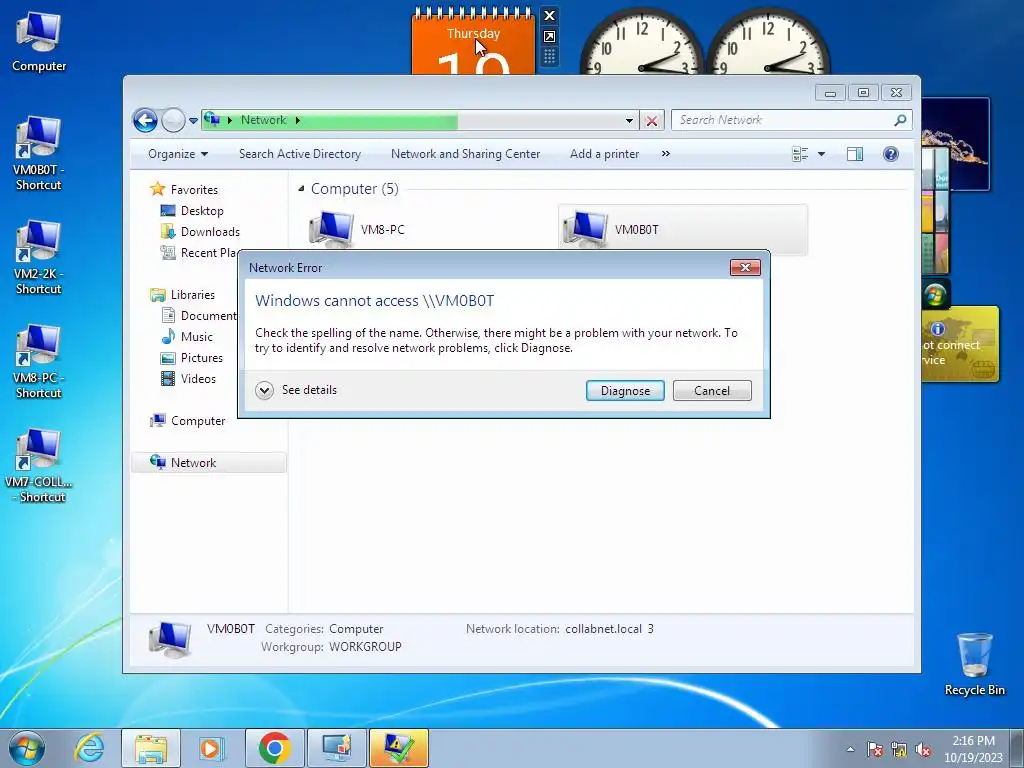
Task: Open the view options dropdown arrow
Action: 822,154
